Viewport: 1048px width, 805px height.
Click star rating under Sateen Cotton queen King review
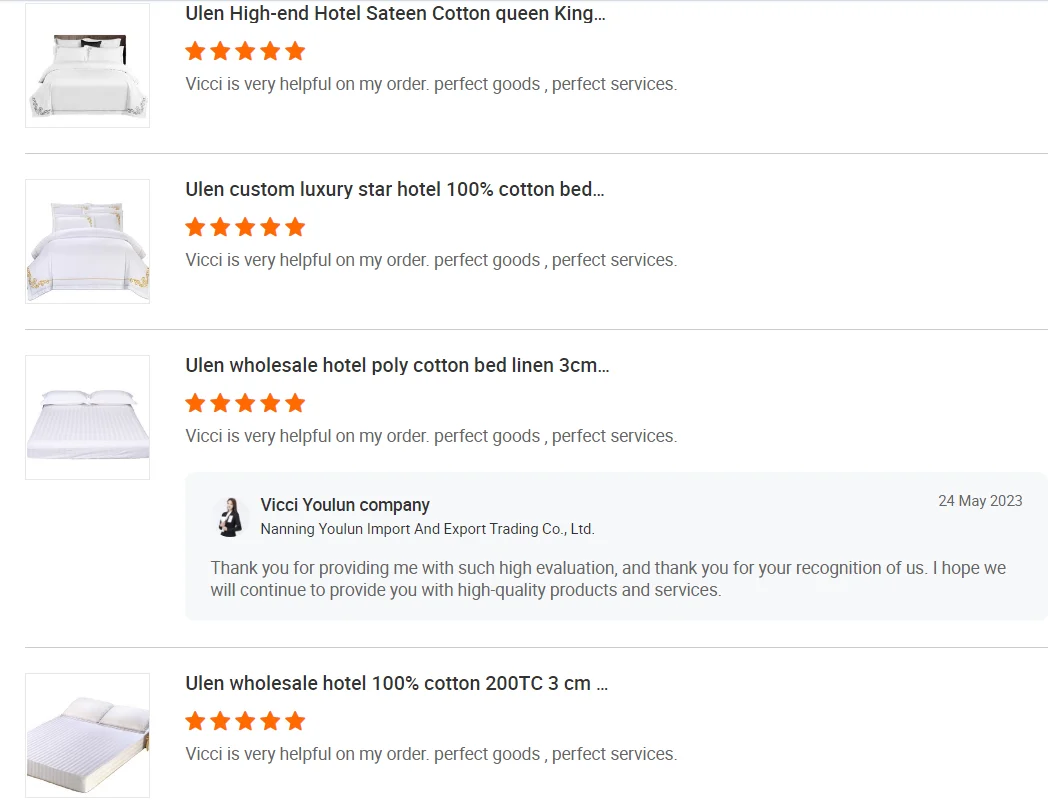pyautogui.click(x=245, y=51)
